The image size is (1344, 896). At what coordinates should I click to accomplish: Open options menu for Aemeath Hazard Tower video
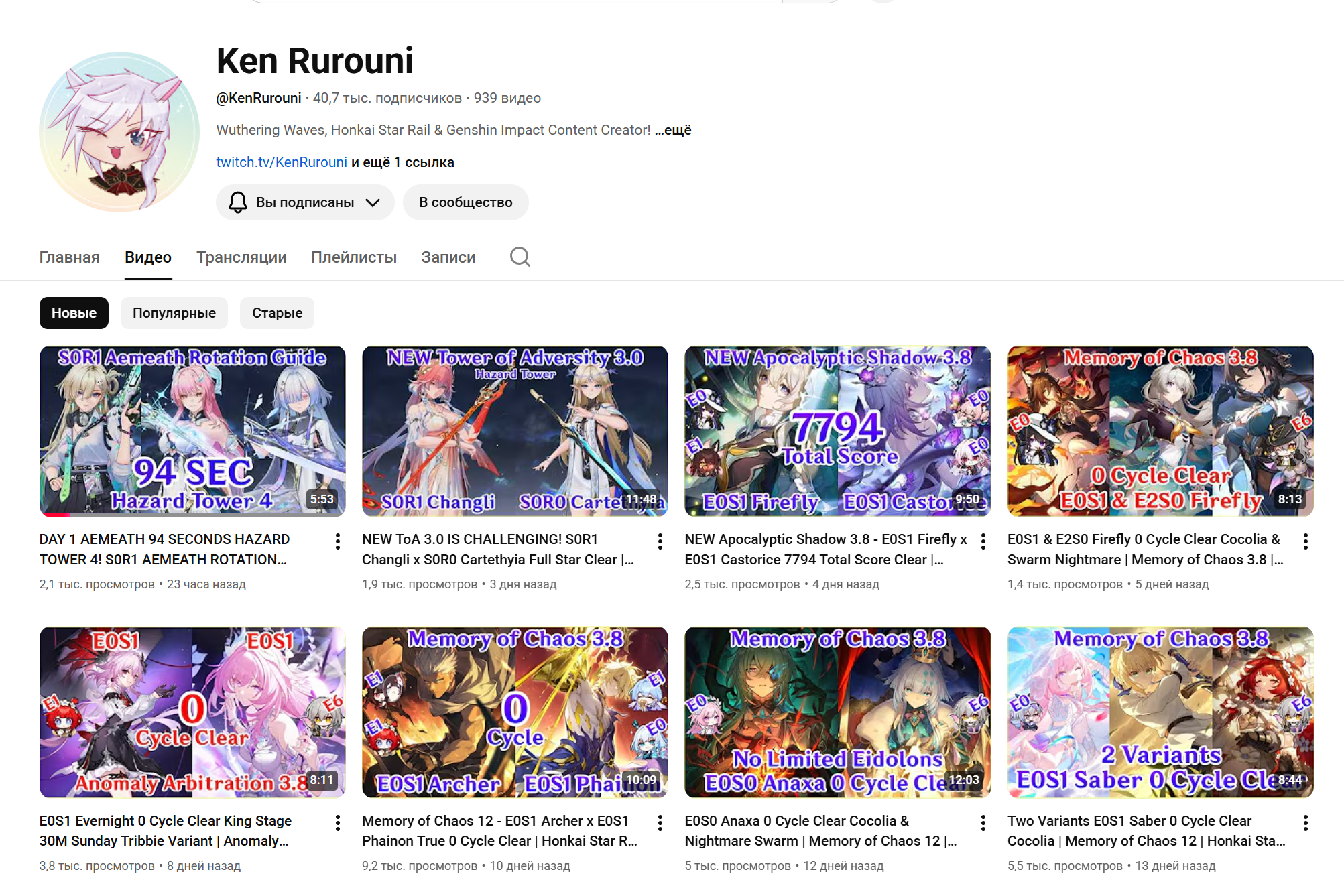[338, 541]
